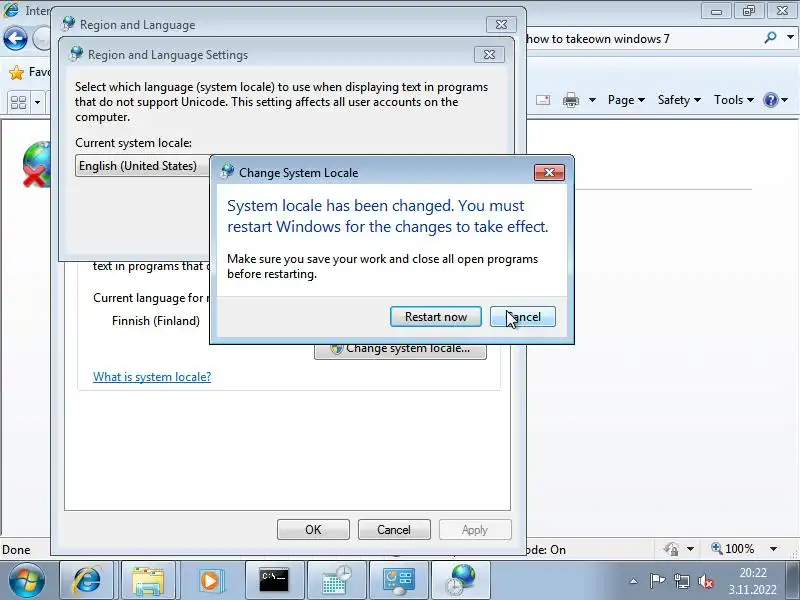Click Action Center flag tray icon
The height and width of the screenshot is (600, 800).
click(x=657, y=581)
